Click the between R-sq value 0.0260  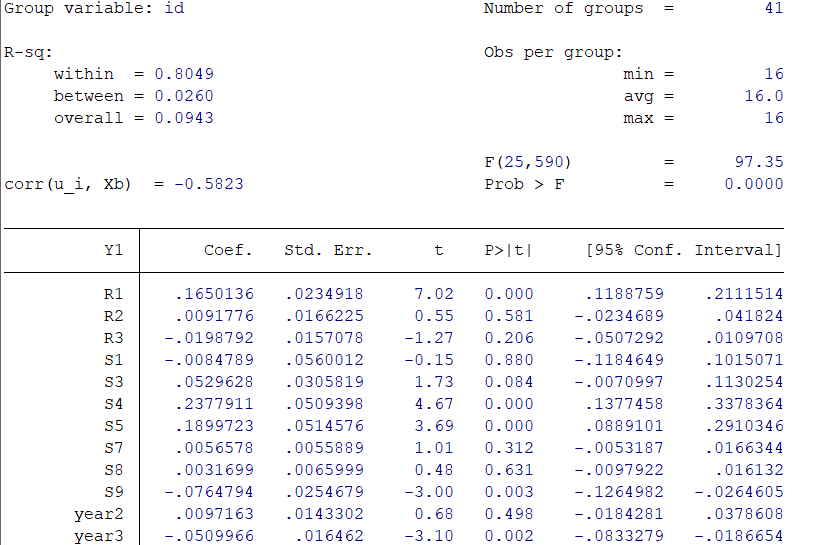coord(184,96)
